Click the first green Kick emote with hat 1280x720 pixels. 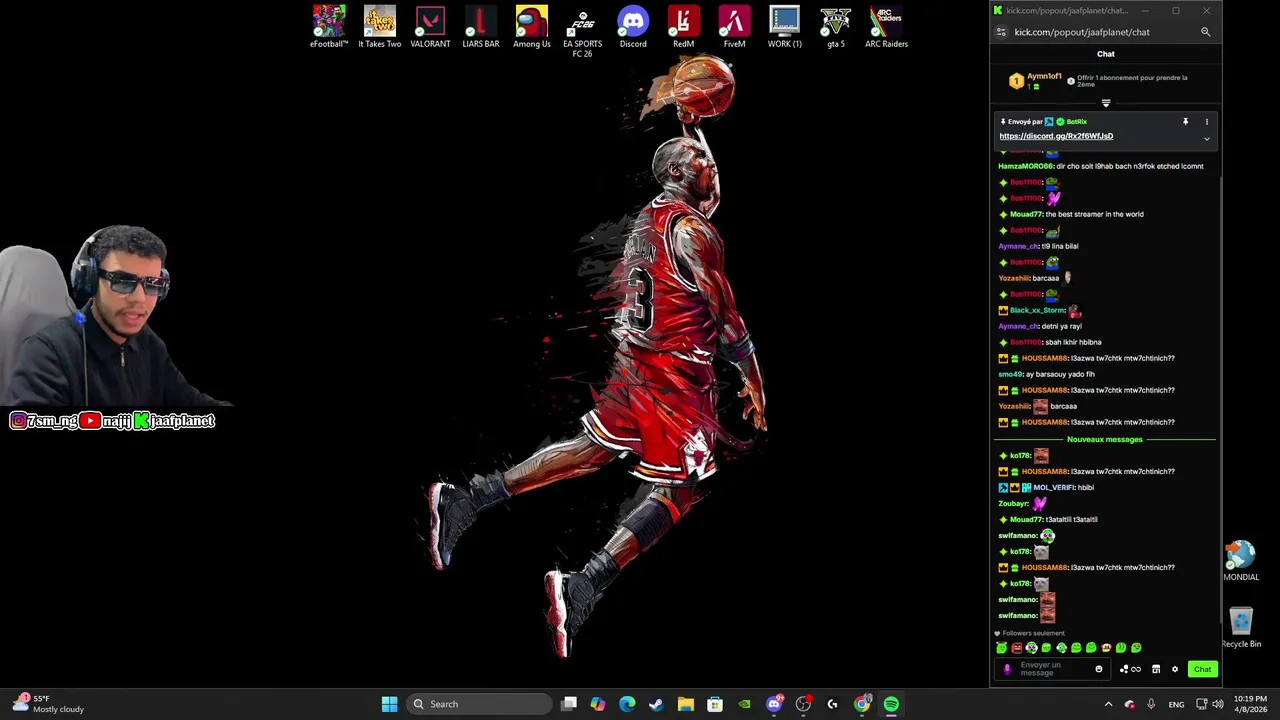click(1002, 648)
